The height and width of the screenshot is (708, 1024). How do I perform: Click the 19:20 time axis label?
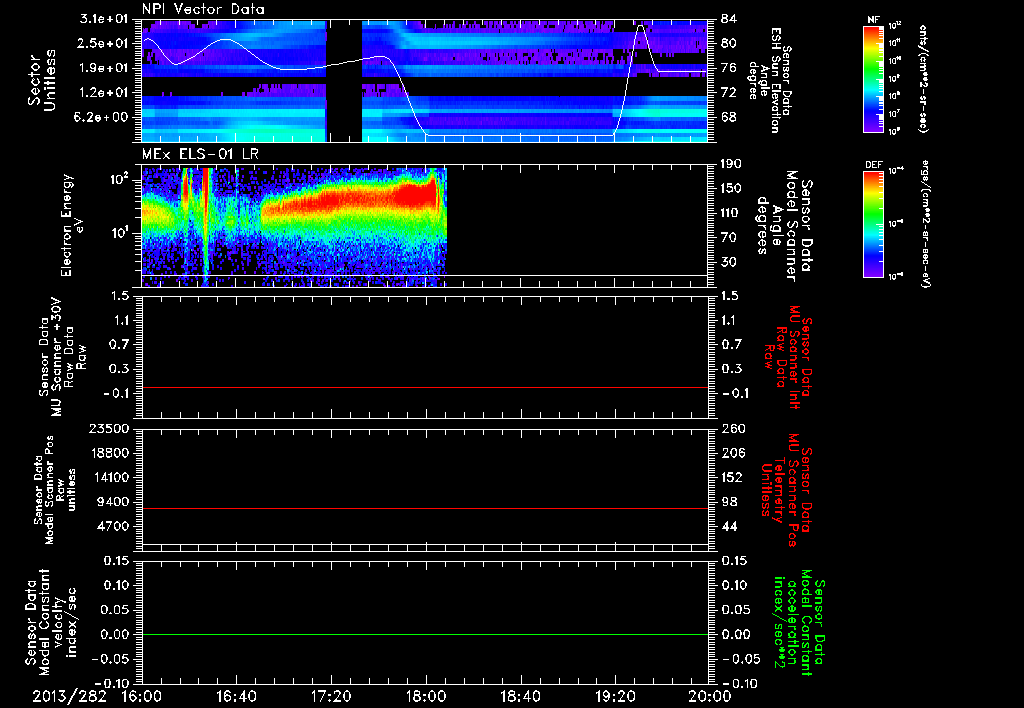(615, 696)
